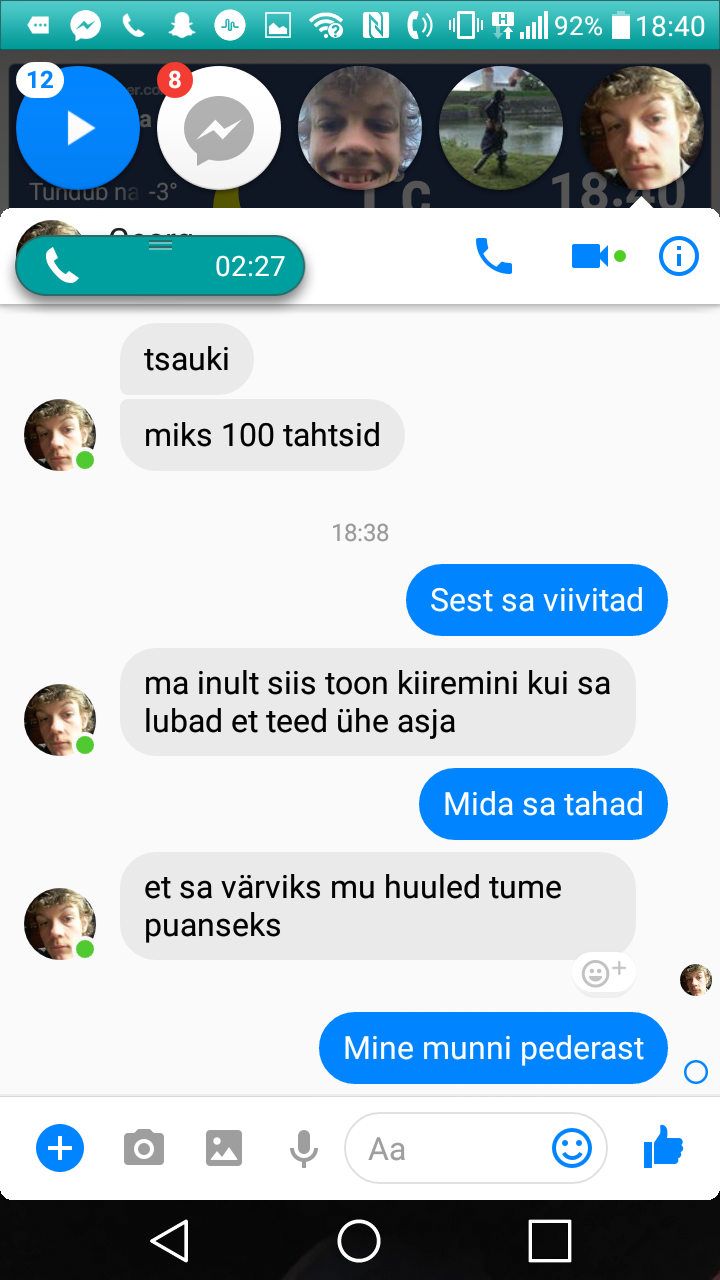
Task: Tap the blue plus button for more options
Action: (x=60, y=1148)
